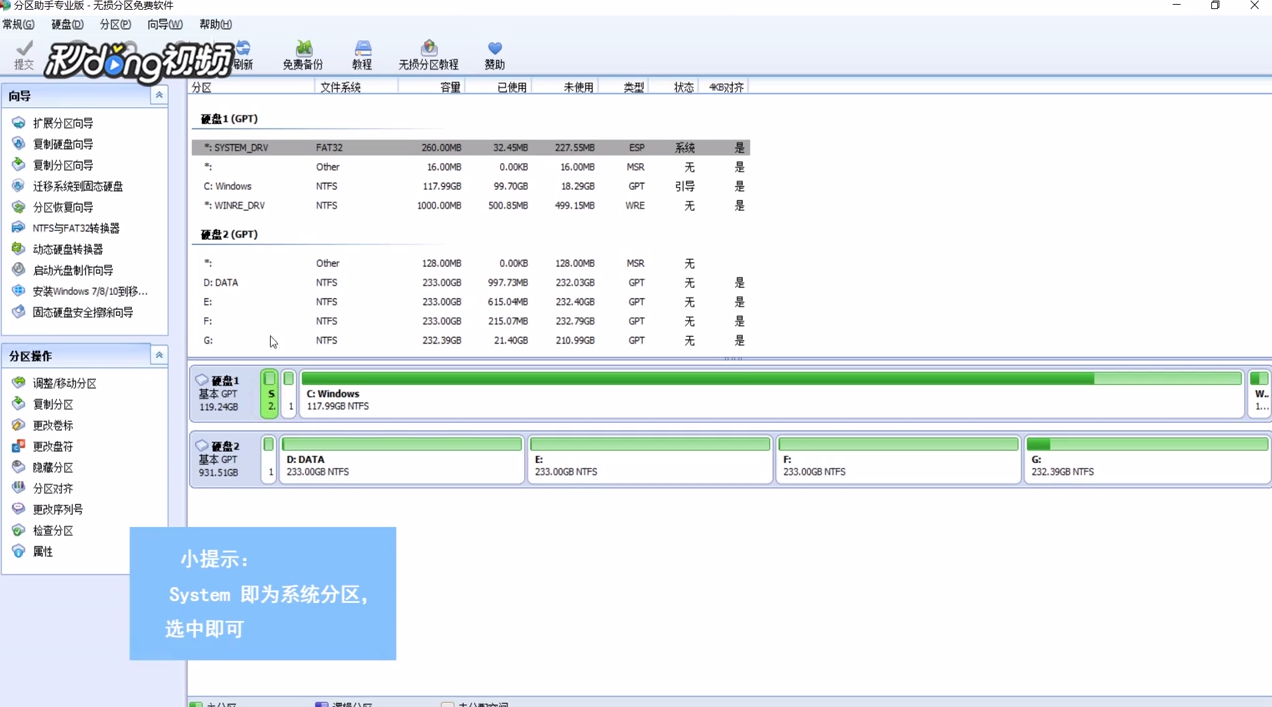1272x707 pixels.
Task: Sort by 容量 column header
Action: (x=431, y=87)
